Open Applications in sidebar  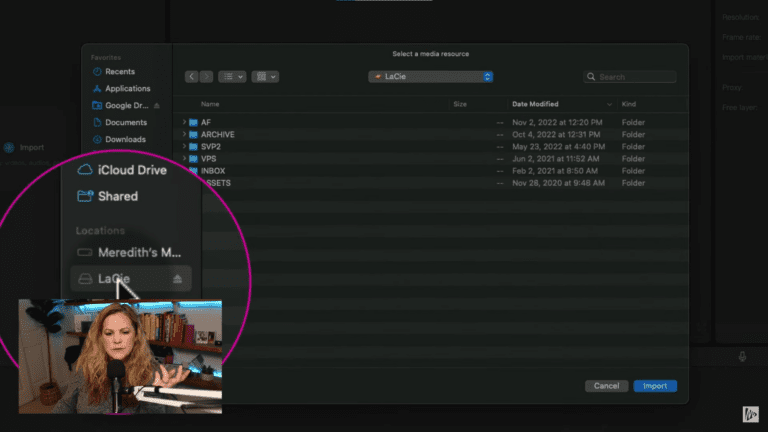[125, 88]
